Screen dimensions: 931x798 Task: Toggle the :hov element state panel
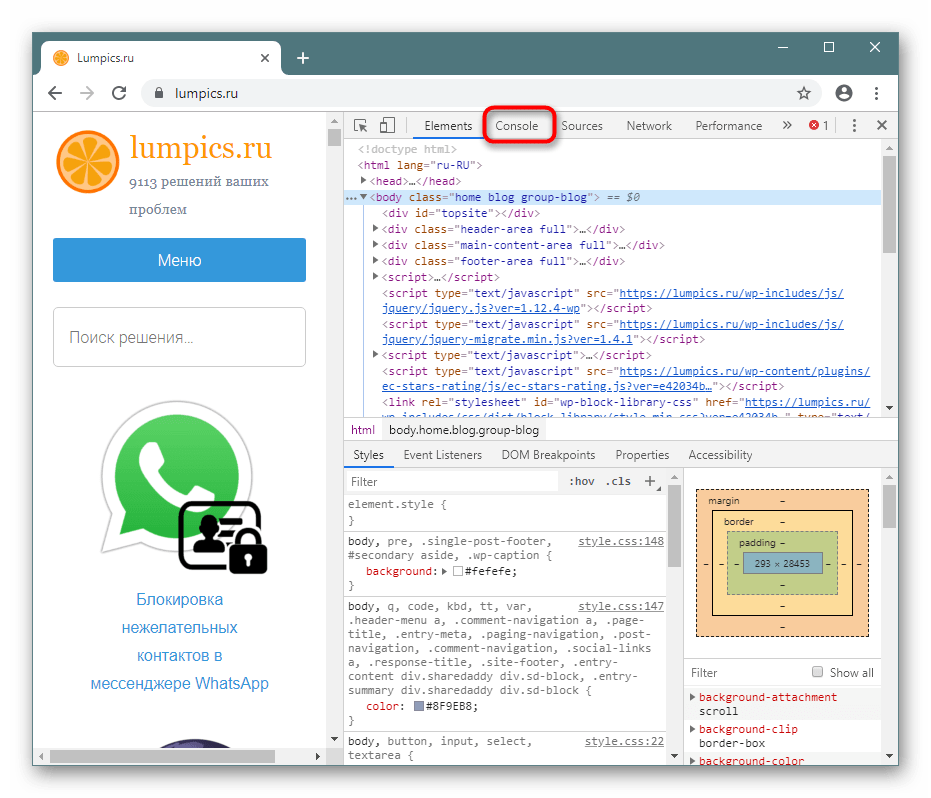[581, 482]
